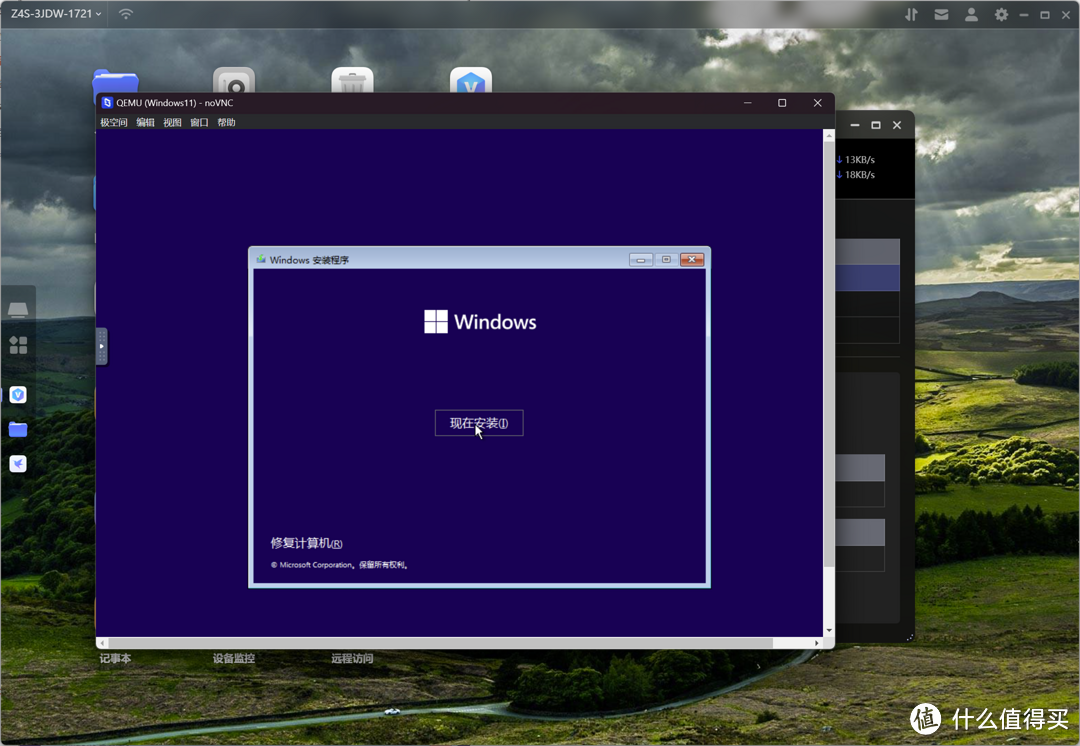Click the 记事本 desktop label
This screenshot has width=1080, height=746.
tap(115, 659)
